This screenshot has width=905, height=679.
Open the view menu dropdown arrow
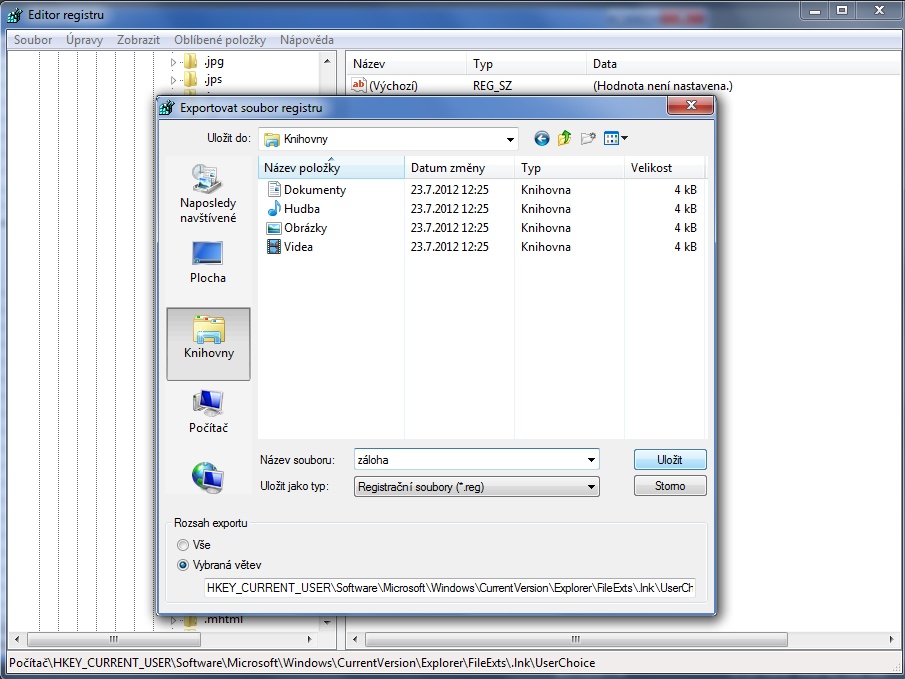click(625, 139)
